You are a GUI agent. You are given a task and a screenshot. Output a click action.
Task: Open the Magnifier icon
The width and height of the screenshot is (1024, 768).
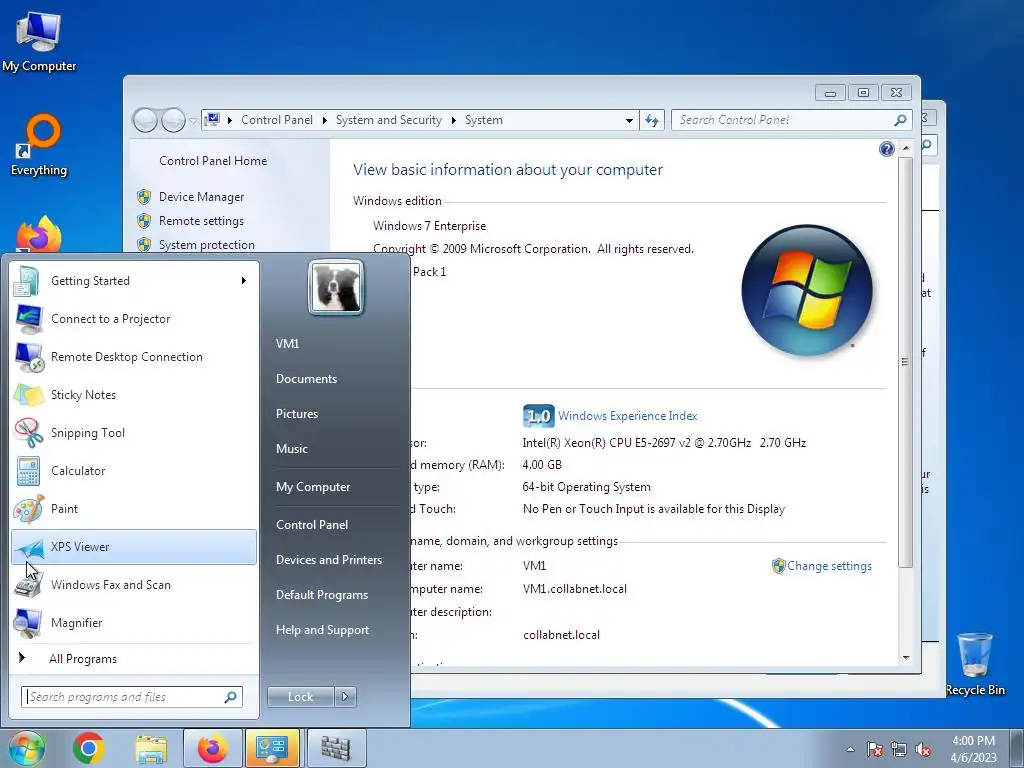click(x=28, y=623)
